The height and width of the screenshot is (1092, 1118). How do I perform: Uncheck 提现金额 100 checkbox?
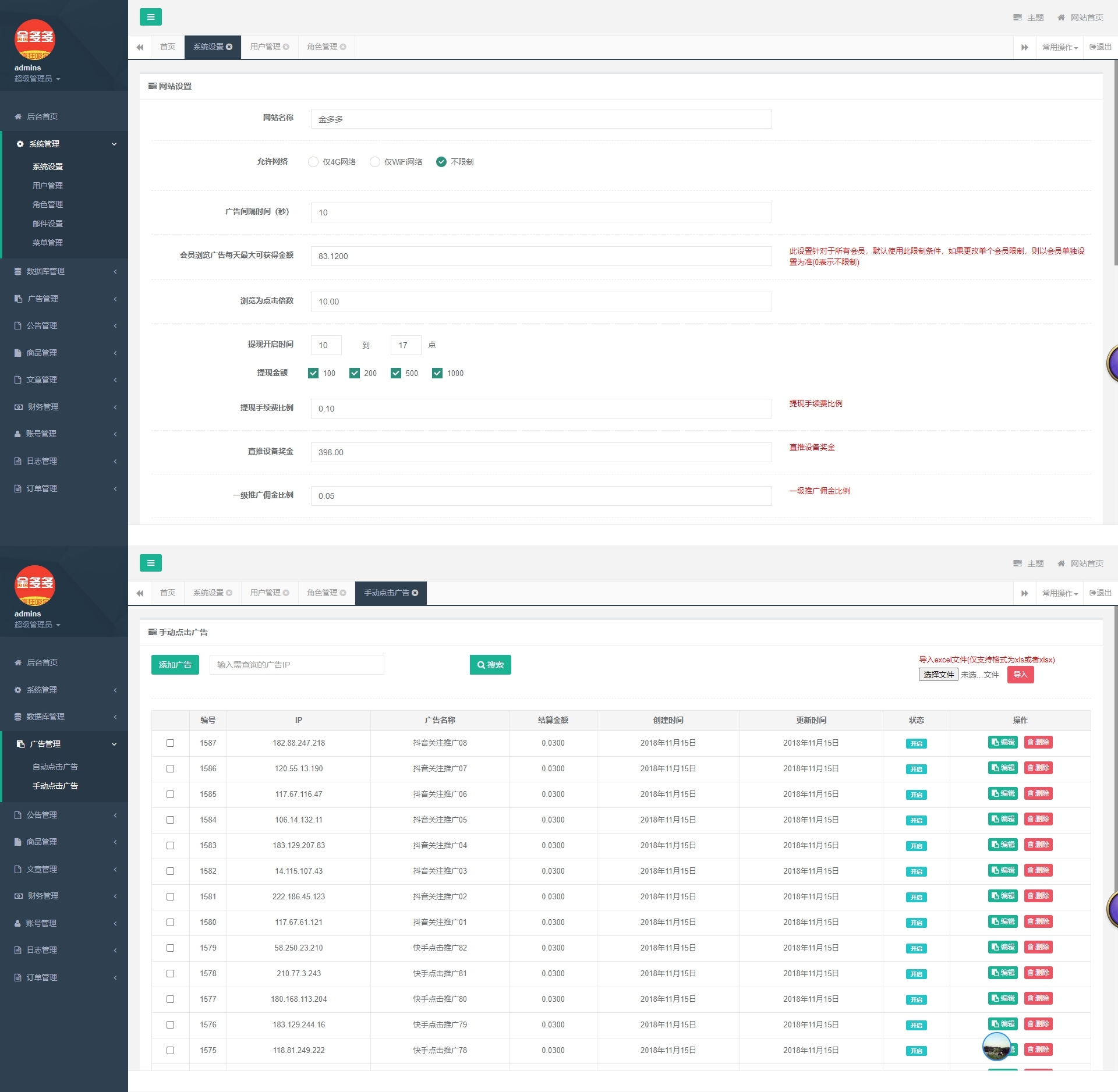313,373
